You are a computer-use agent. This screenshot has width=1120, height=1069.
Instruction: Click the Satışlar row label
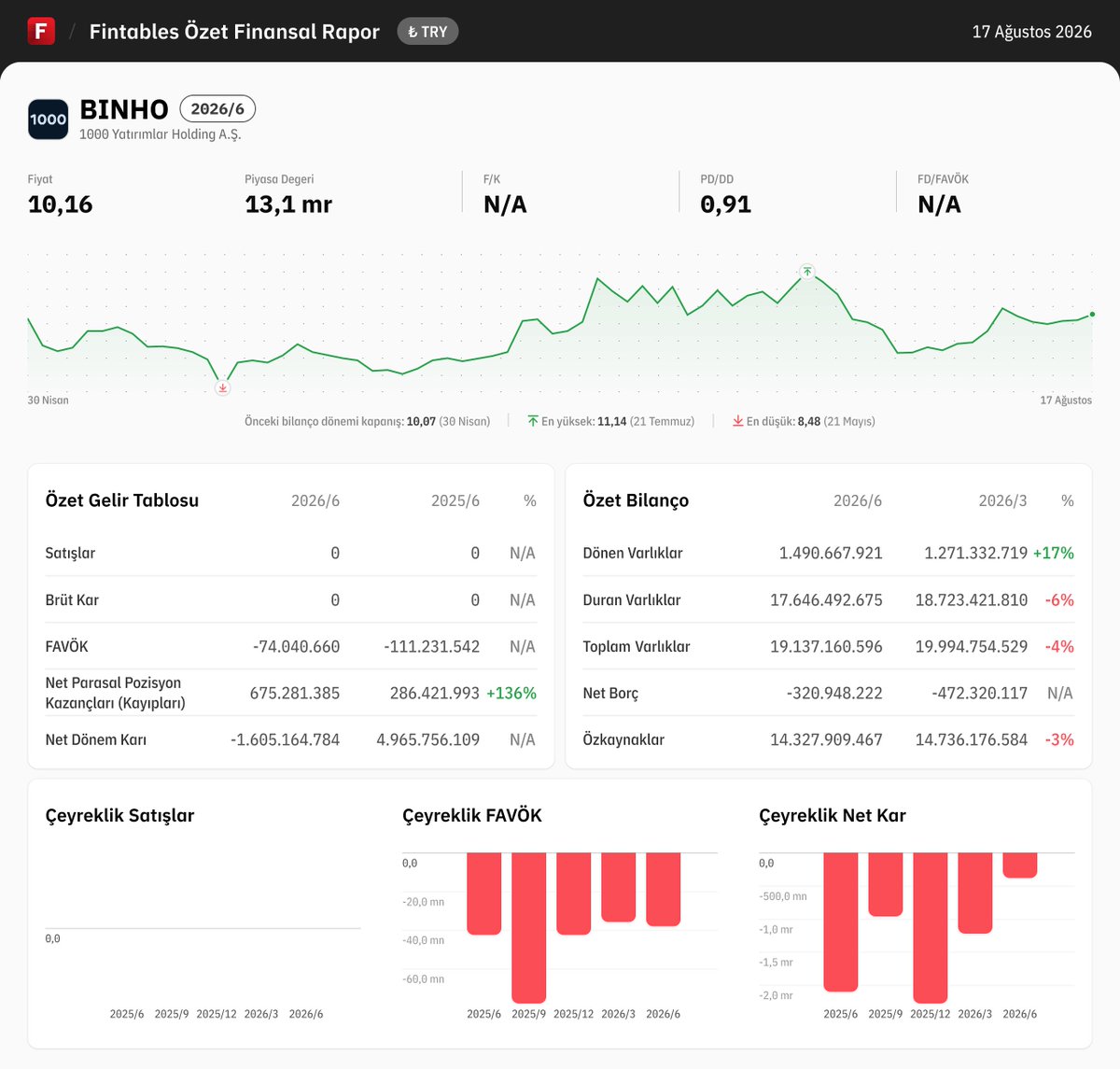click(70, 553)
